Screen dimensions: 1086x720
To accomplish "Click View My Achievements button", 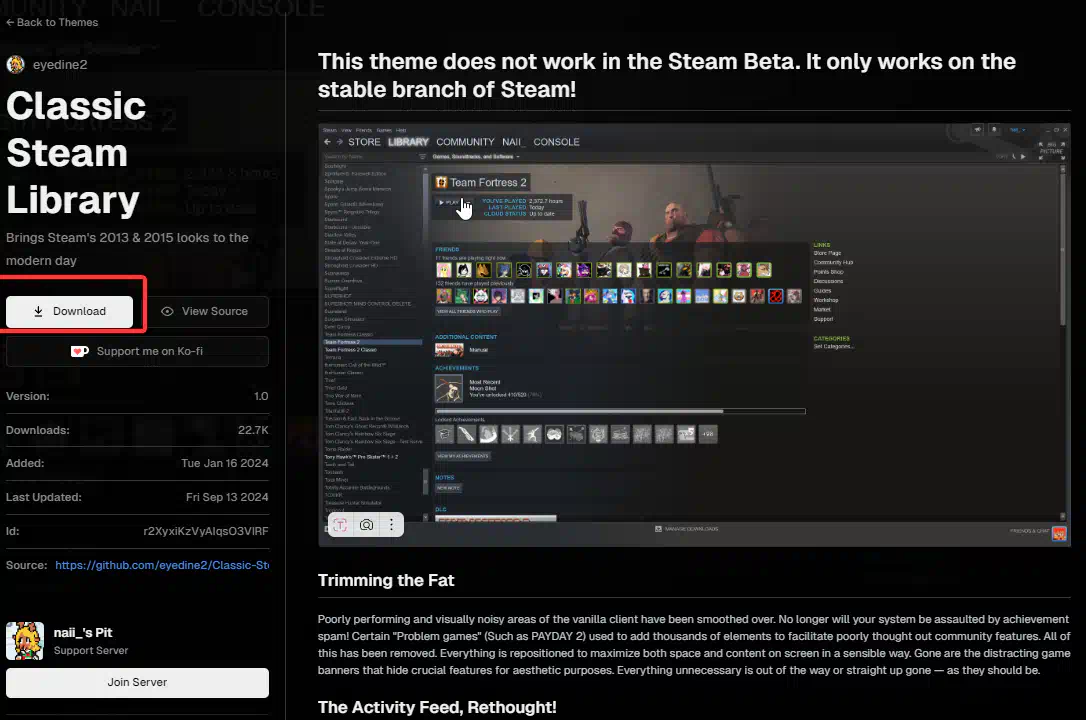I will tap(463, 456).
